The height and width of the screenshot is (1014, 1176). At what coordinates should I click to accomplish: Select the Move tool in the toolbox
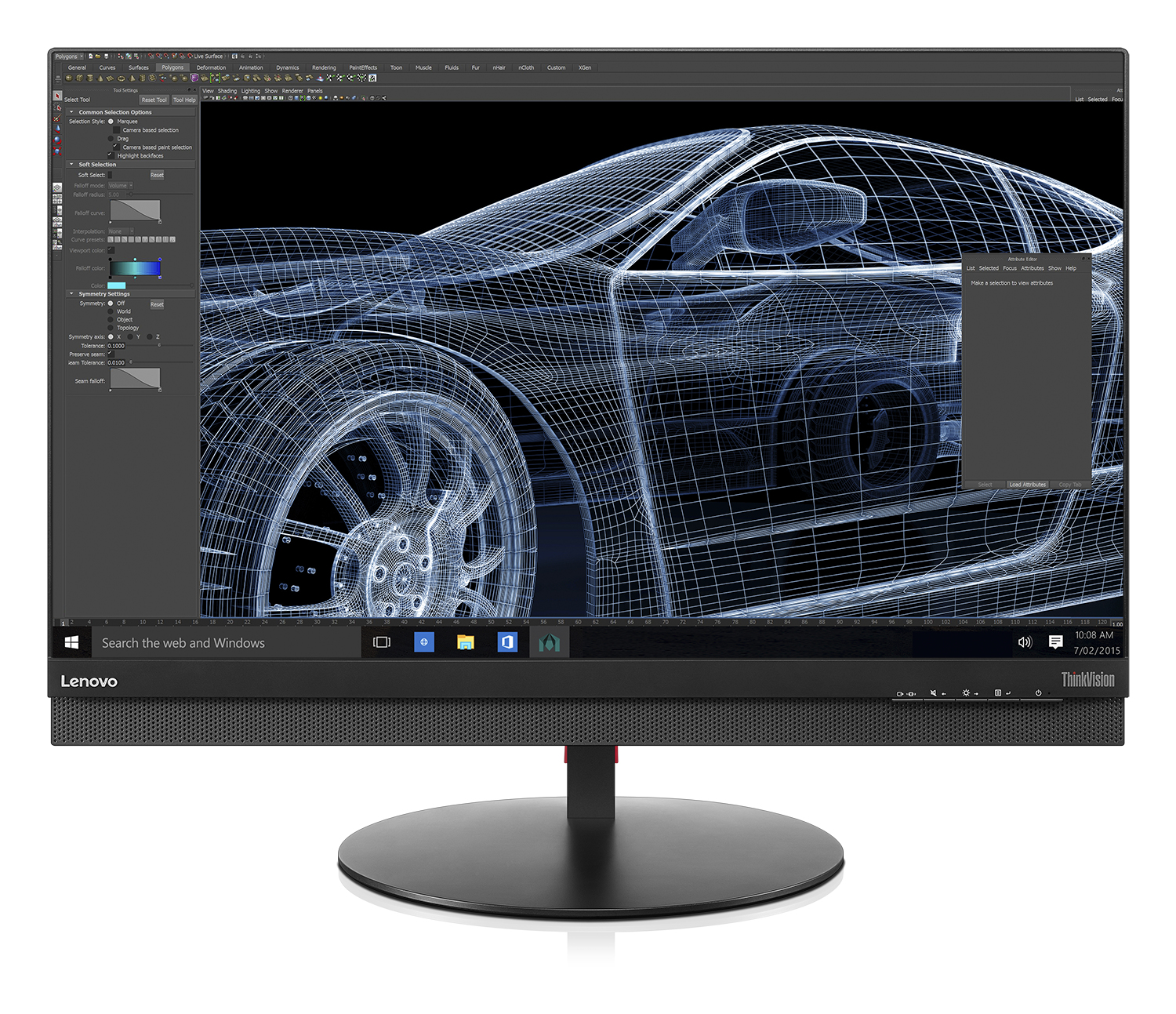pyautogui.click(x=57, y=129)
